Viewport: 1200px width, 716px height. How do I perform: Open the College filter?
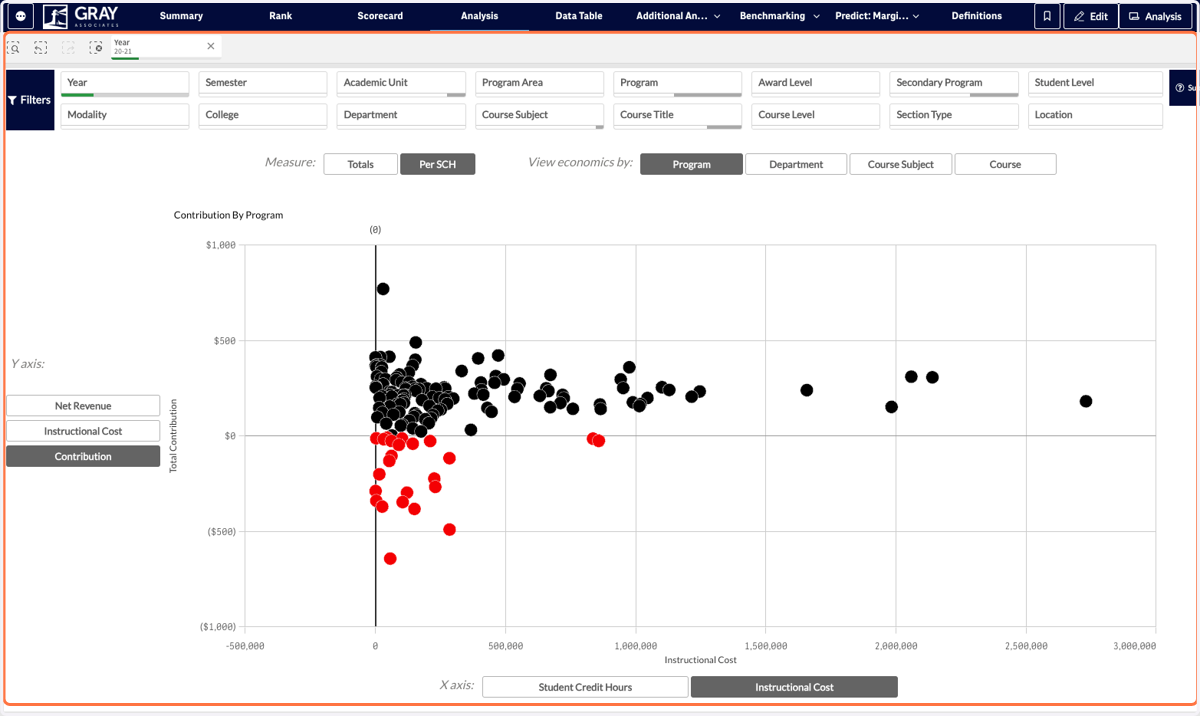point(263,116)
